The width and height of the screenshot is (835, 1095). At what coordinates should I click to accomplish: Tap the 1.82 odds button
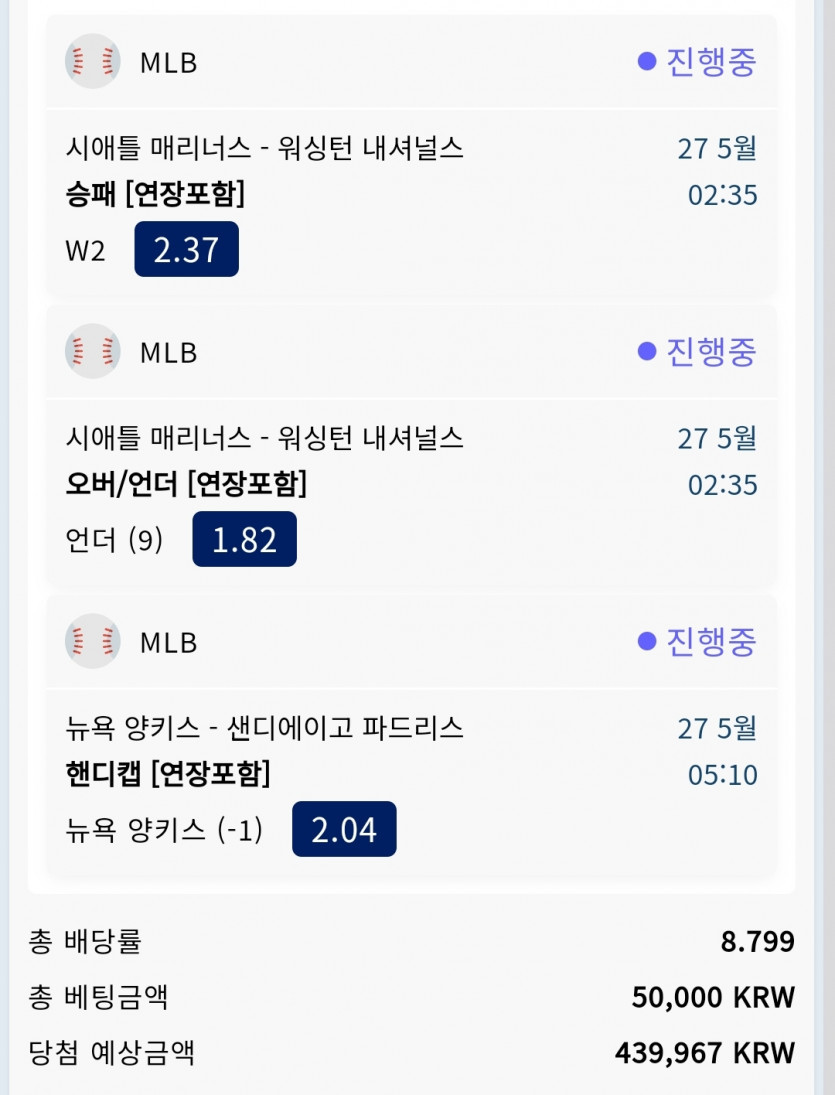[x=245, y=539]
